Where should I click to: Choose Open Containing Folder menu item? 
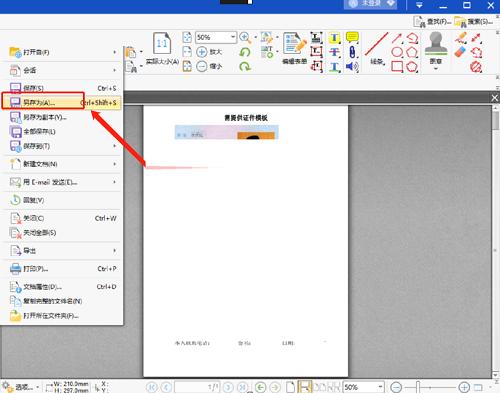(62, 316)
